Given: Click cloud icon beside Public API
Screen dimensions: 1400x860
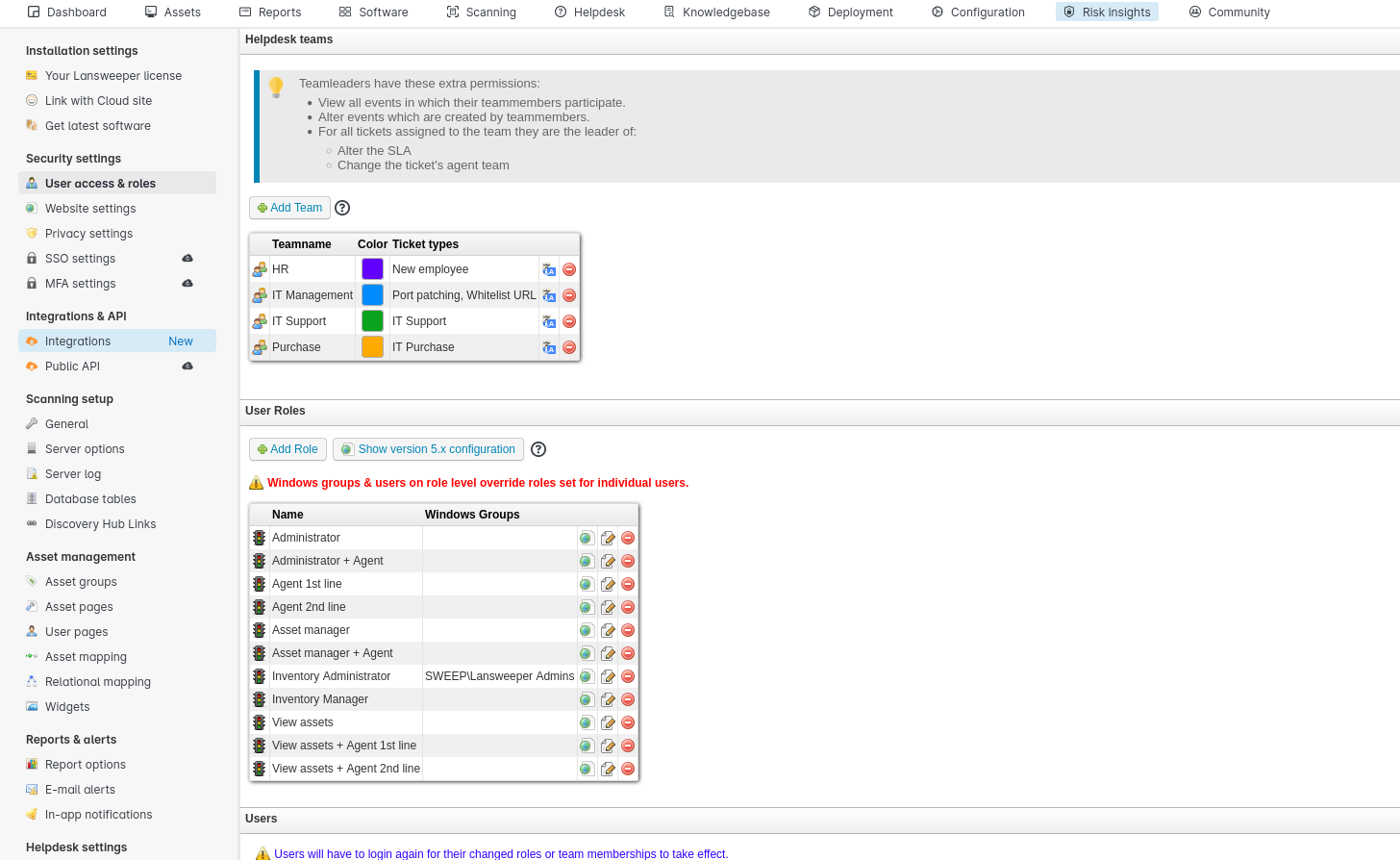Looking at the screenshot, I should point(187,367).
